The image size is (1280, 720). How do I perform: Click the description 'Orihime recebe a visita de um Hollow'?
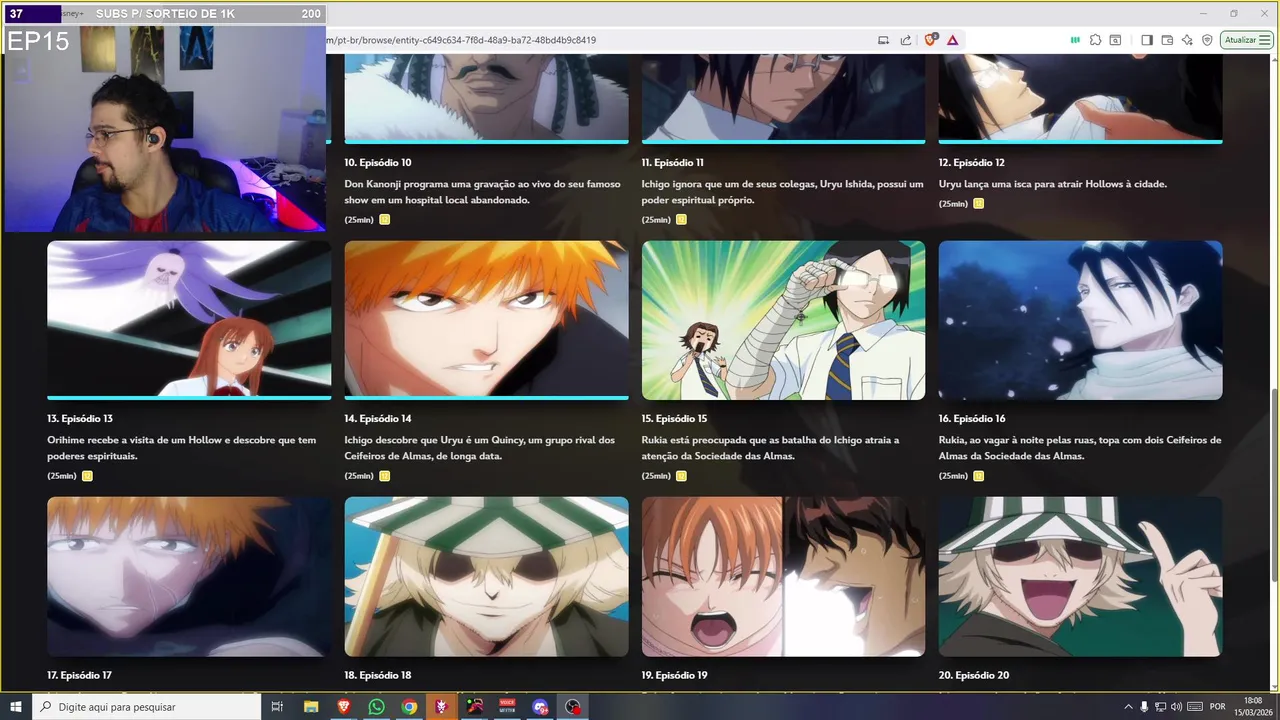[182, 448]
